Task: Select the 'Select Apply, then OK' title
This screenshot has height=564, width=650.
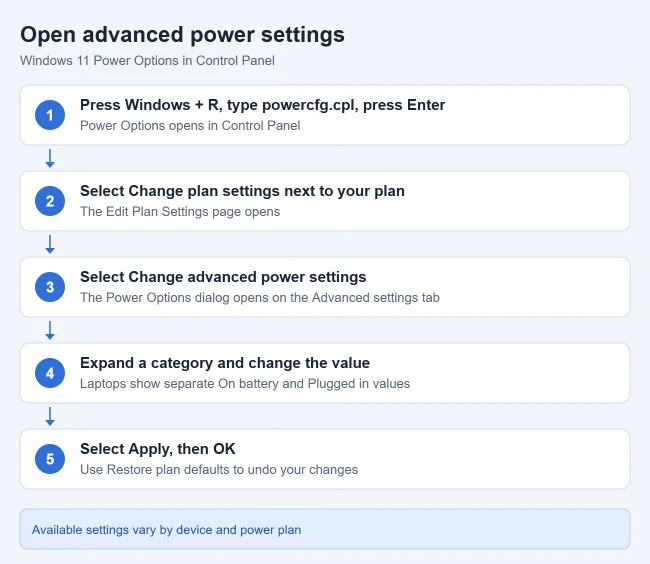Action: 158,449
